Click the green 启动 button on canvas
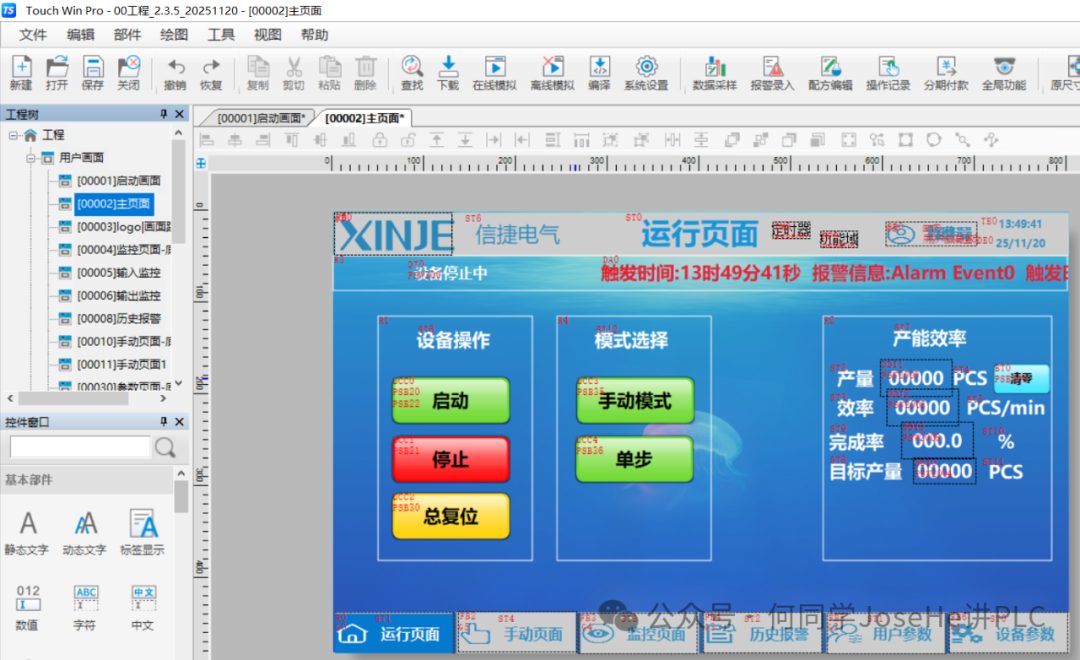The image size is (1080, 660). (450, 400)
